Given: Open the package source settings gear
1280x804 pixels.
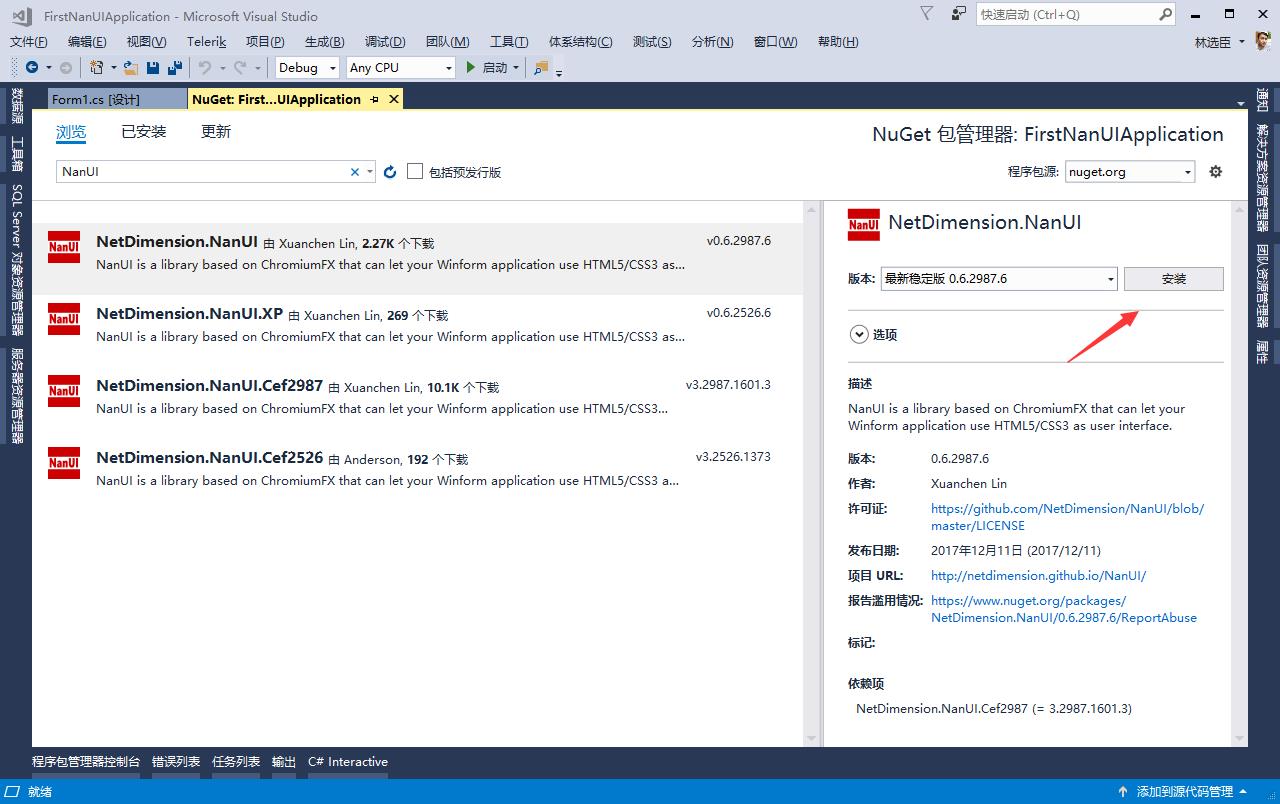Looking at the screenshot, I should pos(1216,171).
